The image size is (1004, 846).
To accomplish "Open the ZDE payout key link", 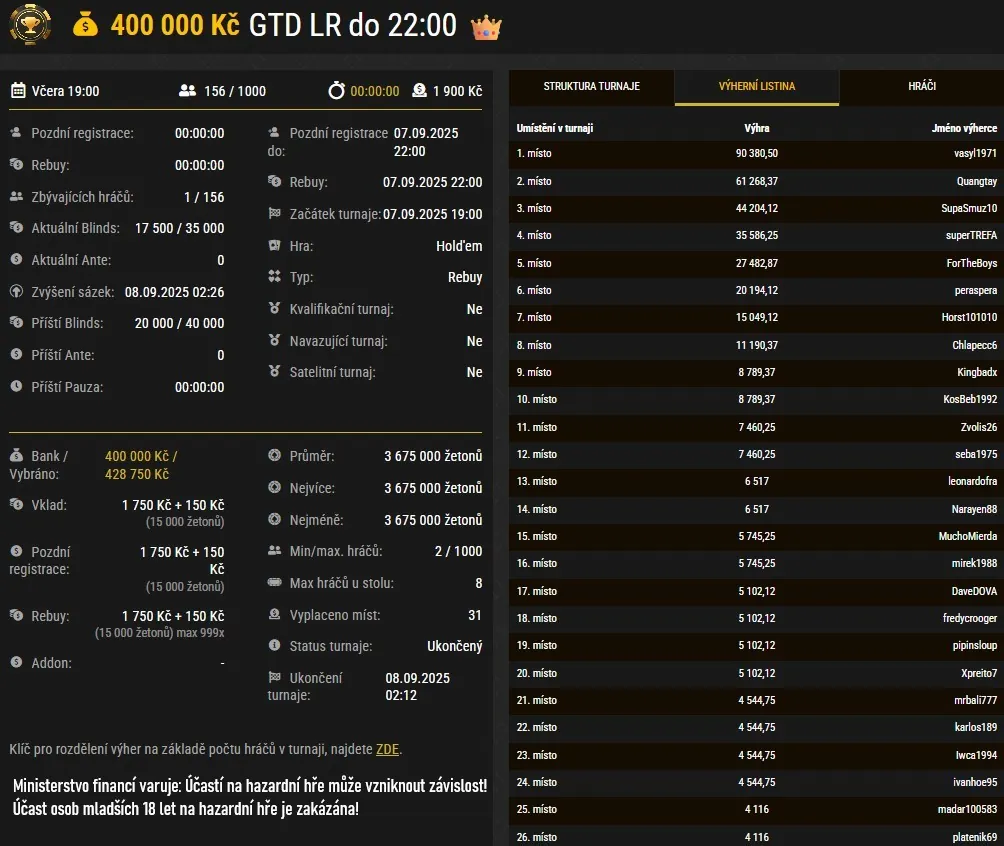I will tap(387, 749).
